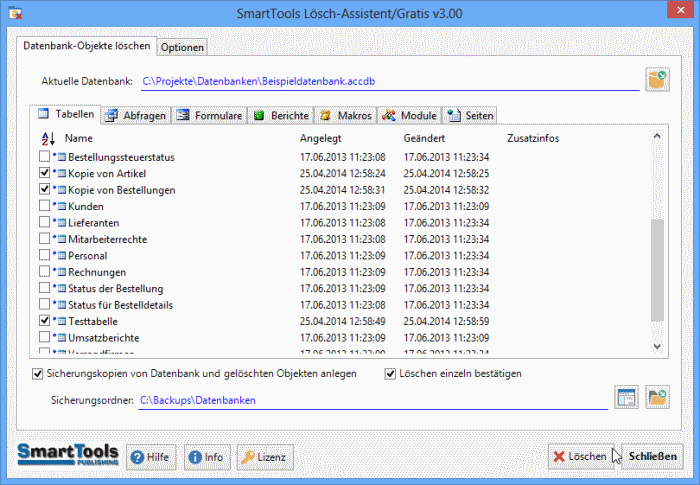Click the Geändert column header
The image size is (700, 485).
pos(424,138)
